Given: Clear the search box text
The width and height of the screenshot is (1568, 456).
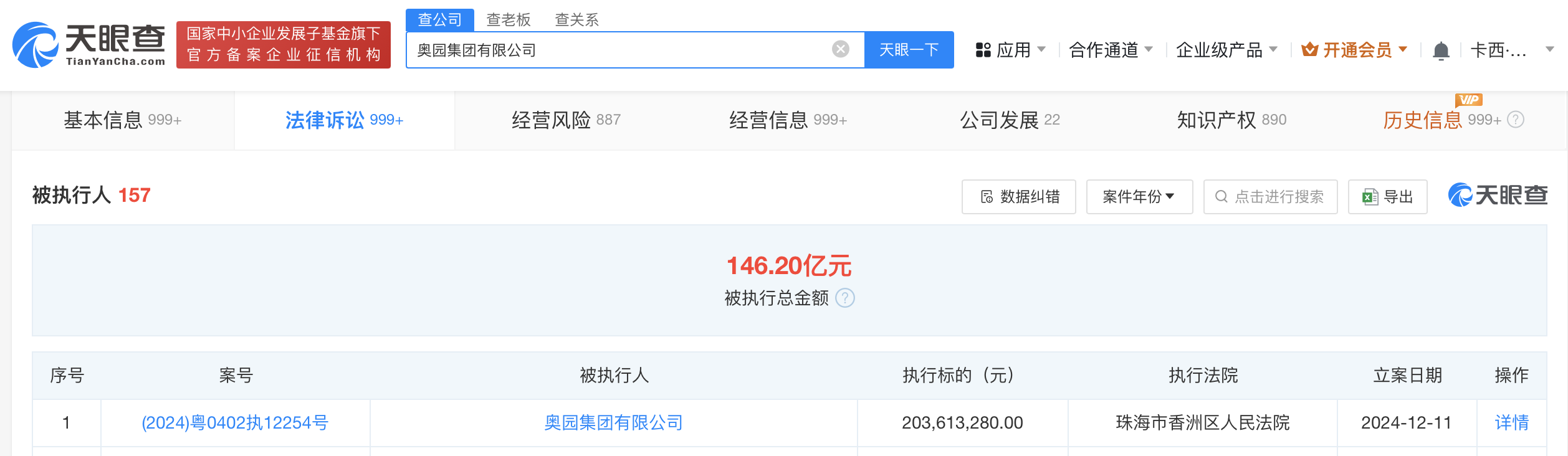Looking at the screenshot, I should [840, 49].
